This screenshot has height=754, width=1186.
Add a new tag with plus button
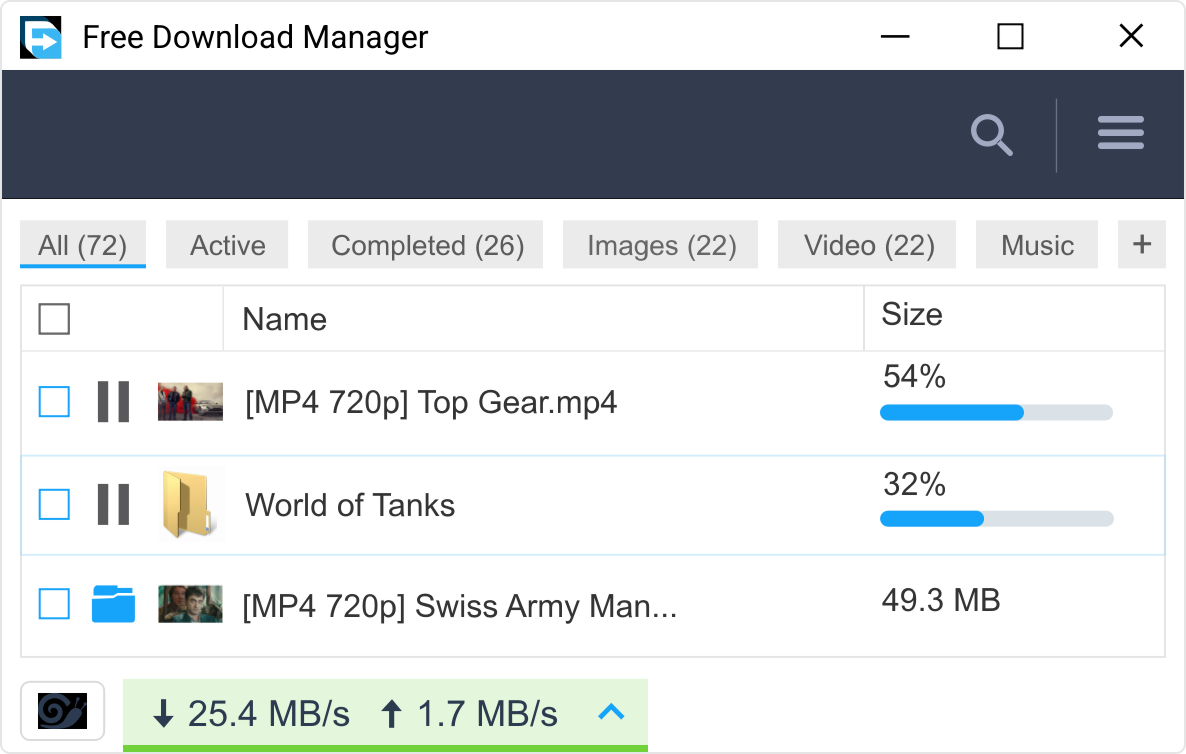(1141, 245)
